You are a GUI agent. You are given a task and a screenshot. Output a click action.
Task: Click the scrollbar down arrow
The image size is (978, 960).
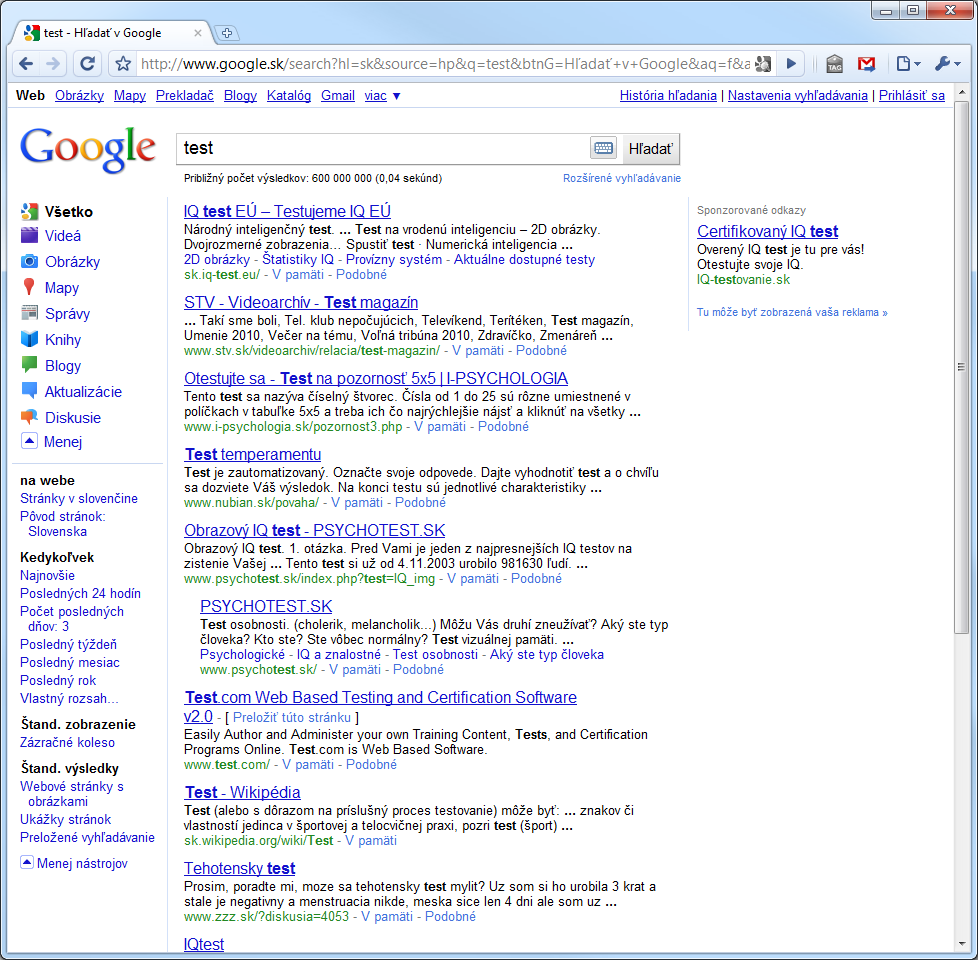pos(961,944)
